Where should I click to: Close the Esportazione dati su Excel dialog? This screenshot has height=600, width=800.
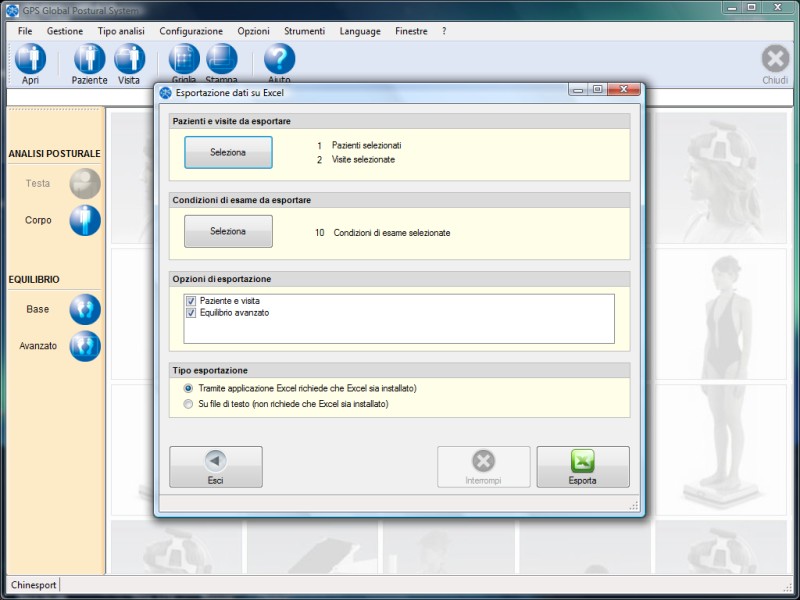click(x=623, y=89)
